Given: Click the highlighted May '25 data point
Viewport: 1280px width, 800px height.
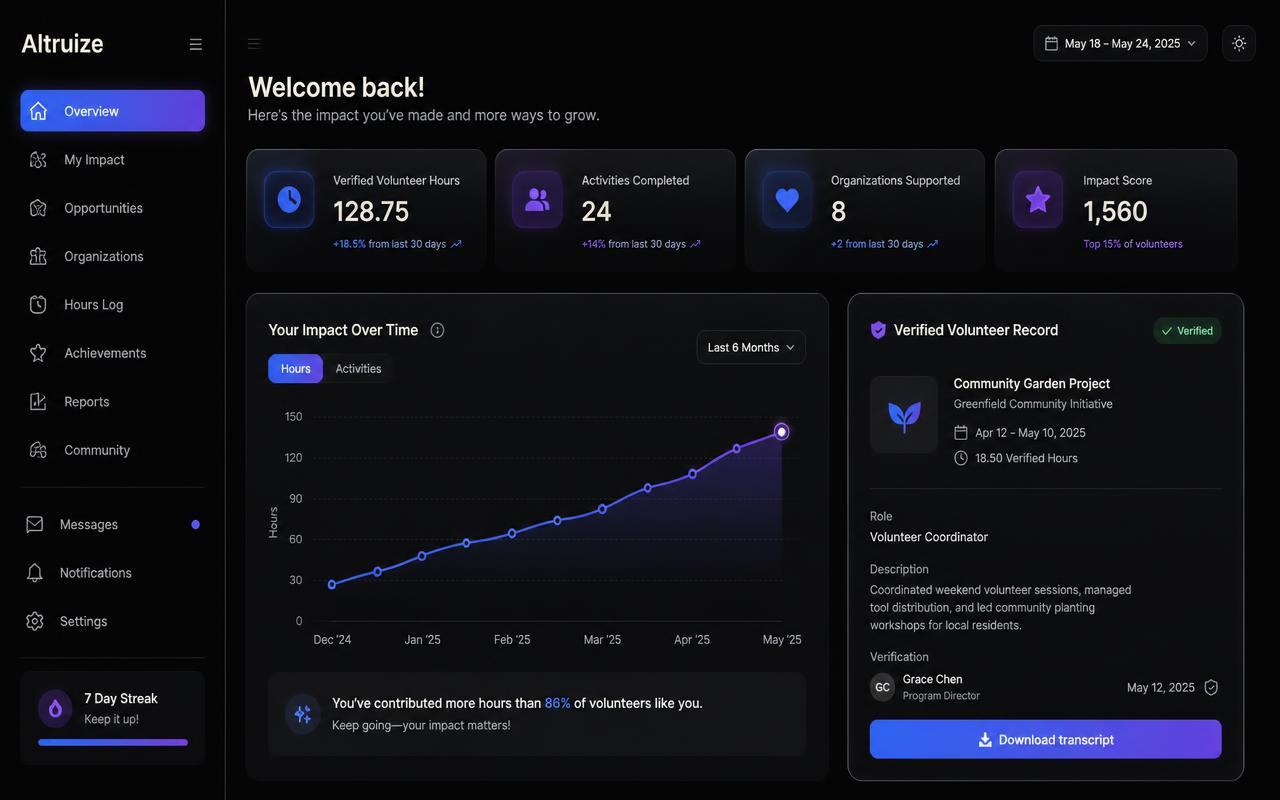Looking at the screenshot, I should [x=782, y=432].
